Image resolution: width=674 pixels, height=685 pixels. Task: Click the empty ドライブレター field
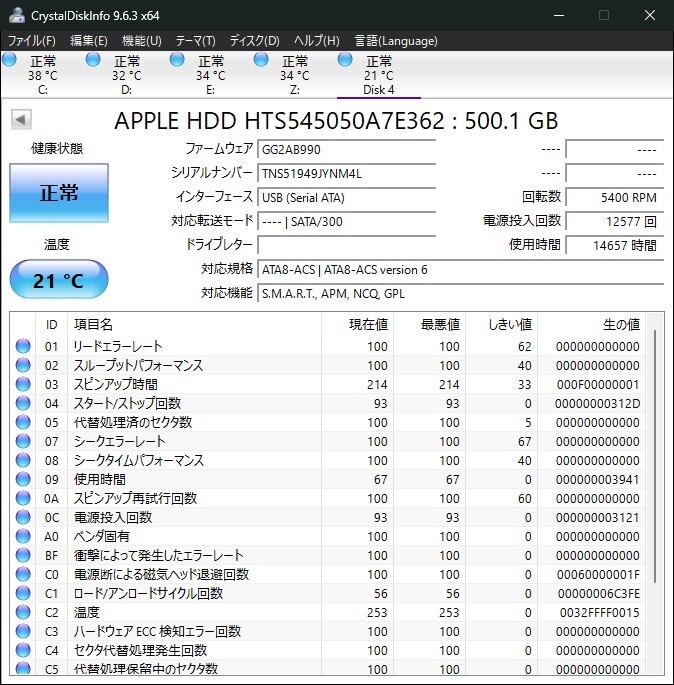346,245
